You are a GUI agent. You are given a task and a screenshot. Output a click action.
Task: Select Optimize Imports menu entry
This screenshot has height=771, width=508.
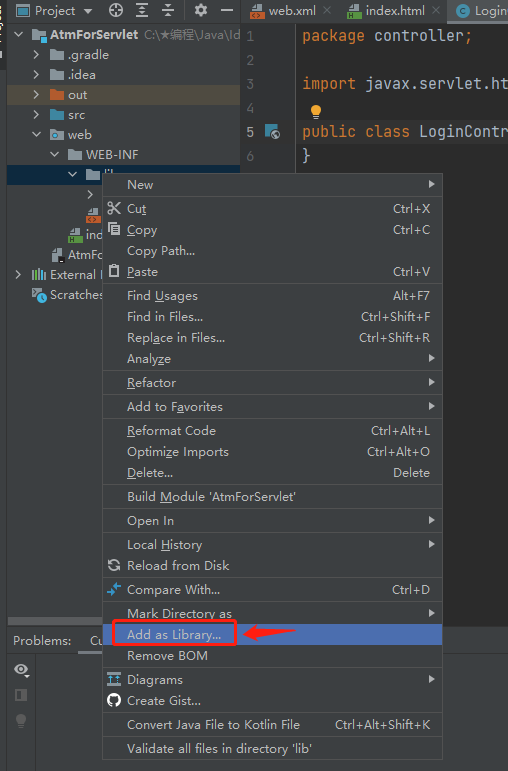272,451
